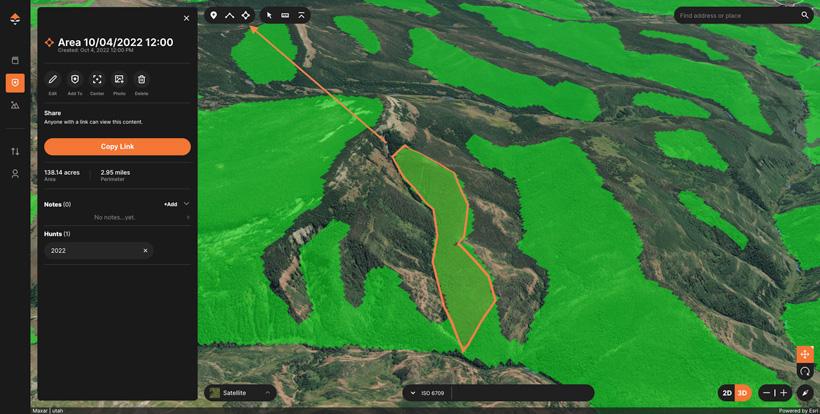
Task: Click the Copy Link button
Action: coord(117,146)
